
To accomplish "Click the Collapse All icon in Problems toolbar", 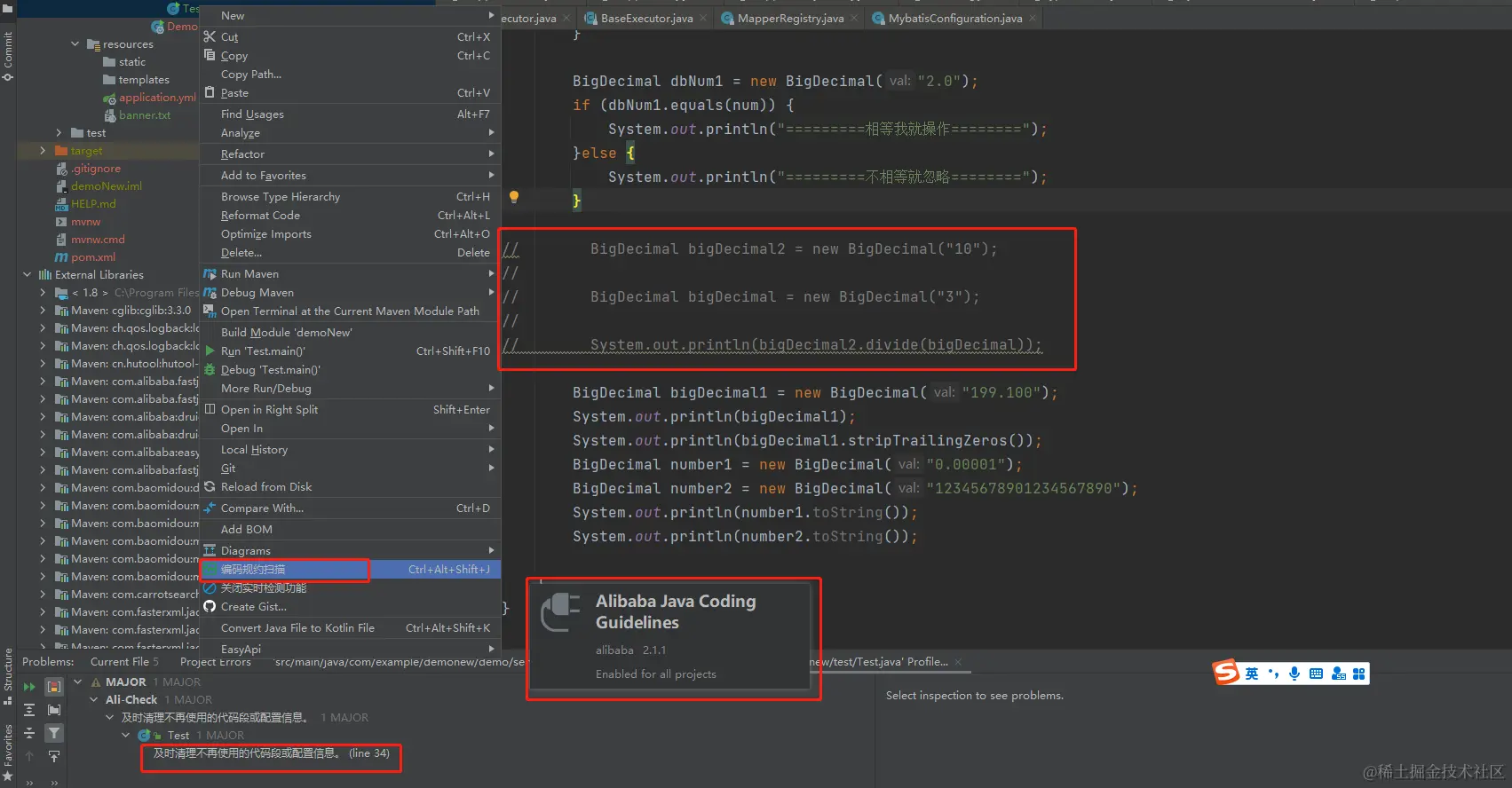I will [29, 733].
